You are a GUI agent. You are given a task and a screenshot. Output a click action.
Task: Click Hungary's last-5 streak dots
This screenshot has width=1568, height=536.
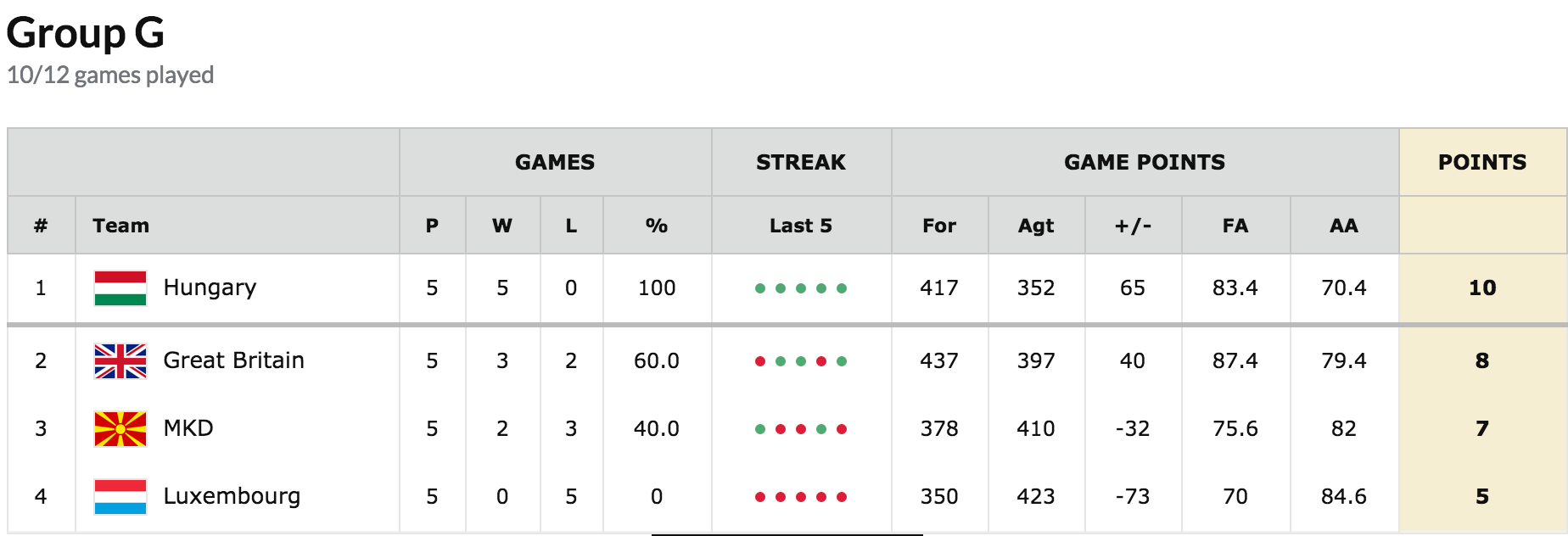pos(801,288)
